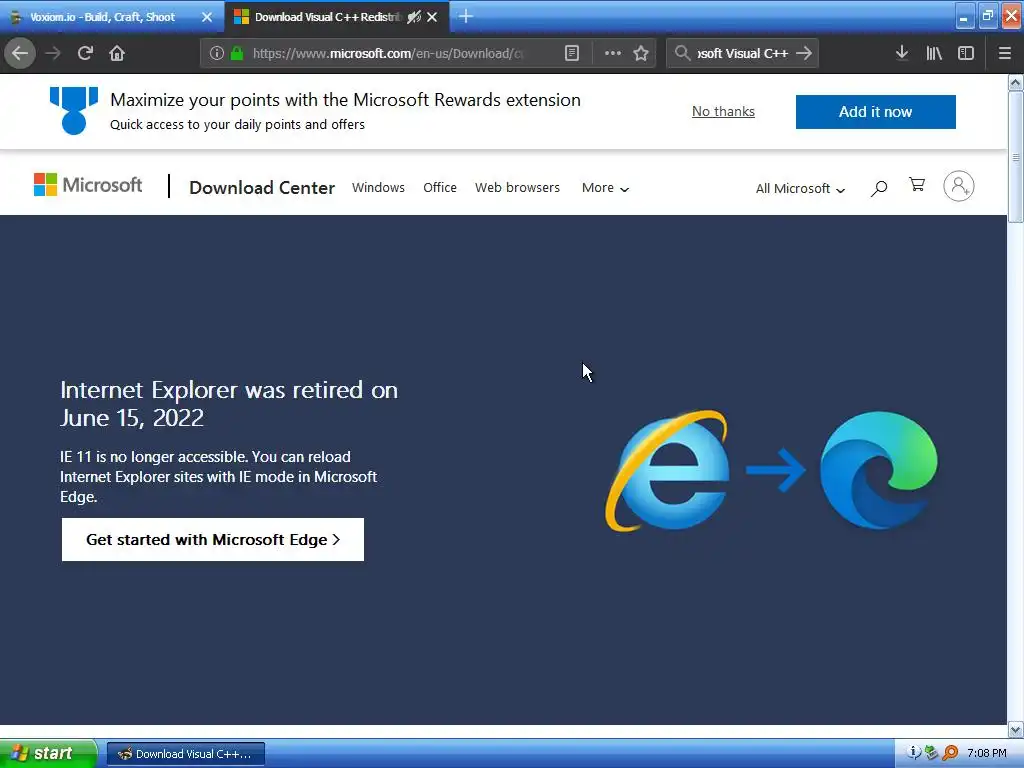Screen dimensions: 1024x768
Task: Click the scrollbar down arrow
Action: point(1015,729)
